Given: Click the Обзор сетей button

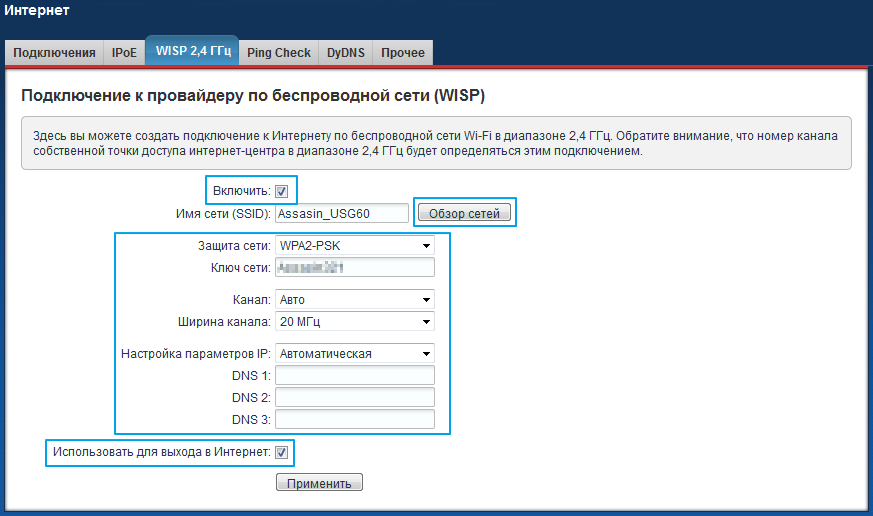Looking at the screenshot, I should click(464, 213).
